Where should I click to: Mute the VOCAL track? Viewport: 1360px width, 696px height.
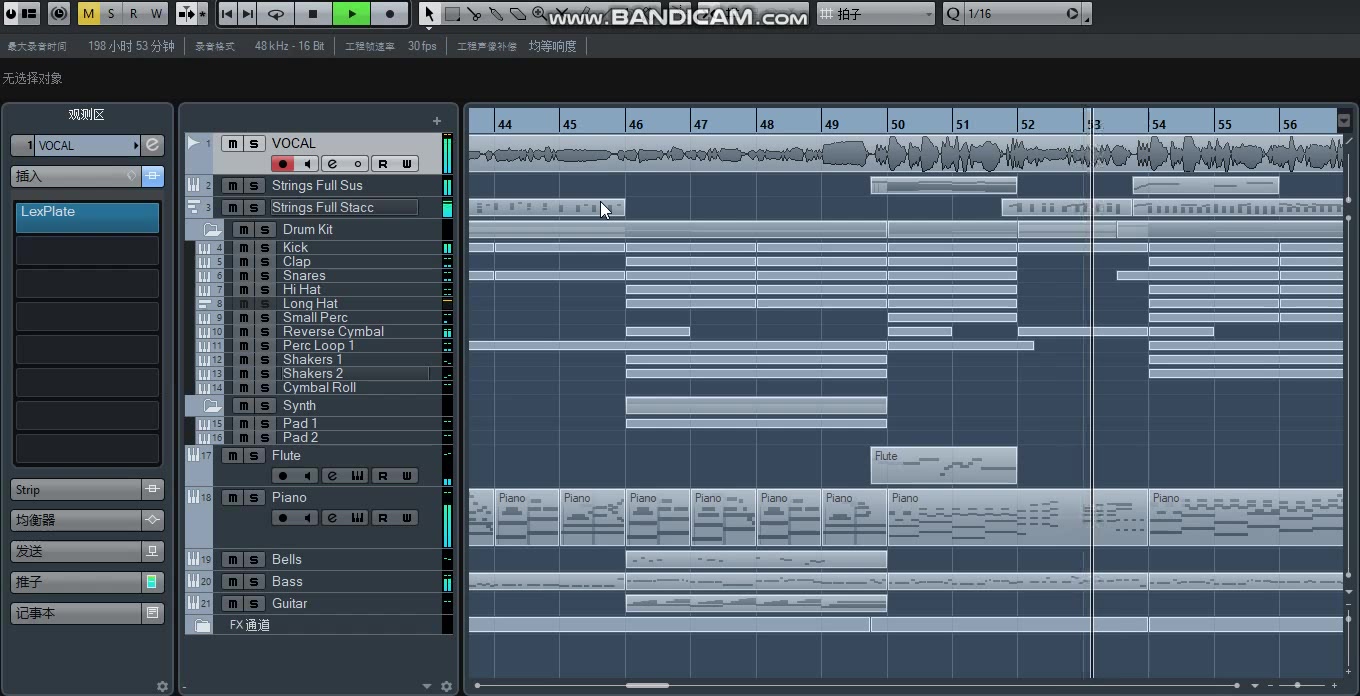pyautogui.click(x=232, y=144)
